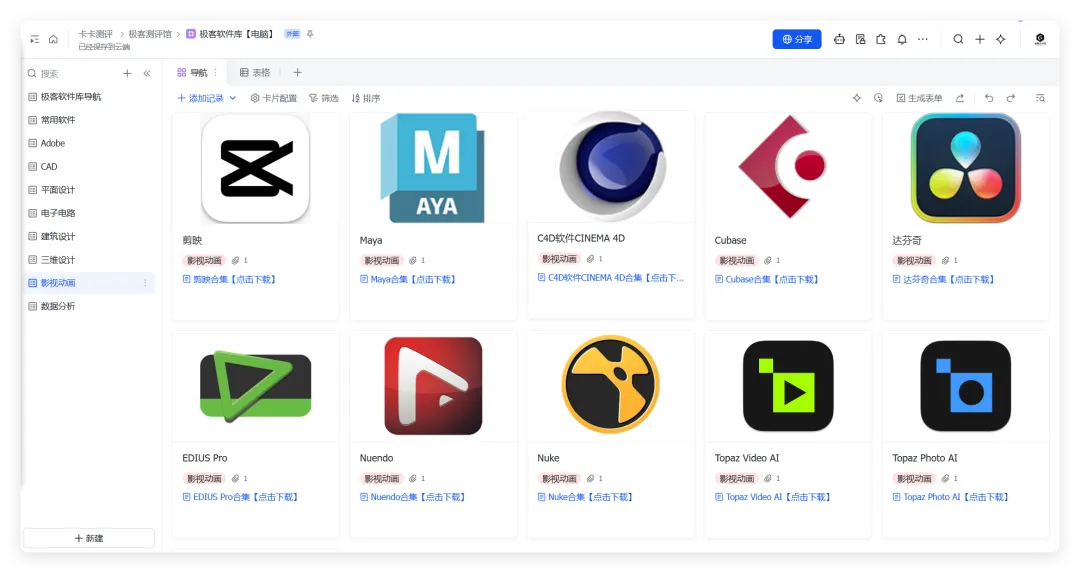Open the dots menu on the 导航 tab
The width and height of the screenshot is (1080, 573).
[x=216, y=72]
